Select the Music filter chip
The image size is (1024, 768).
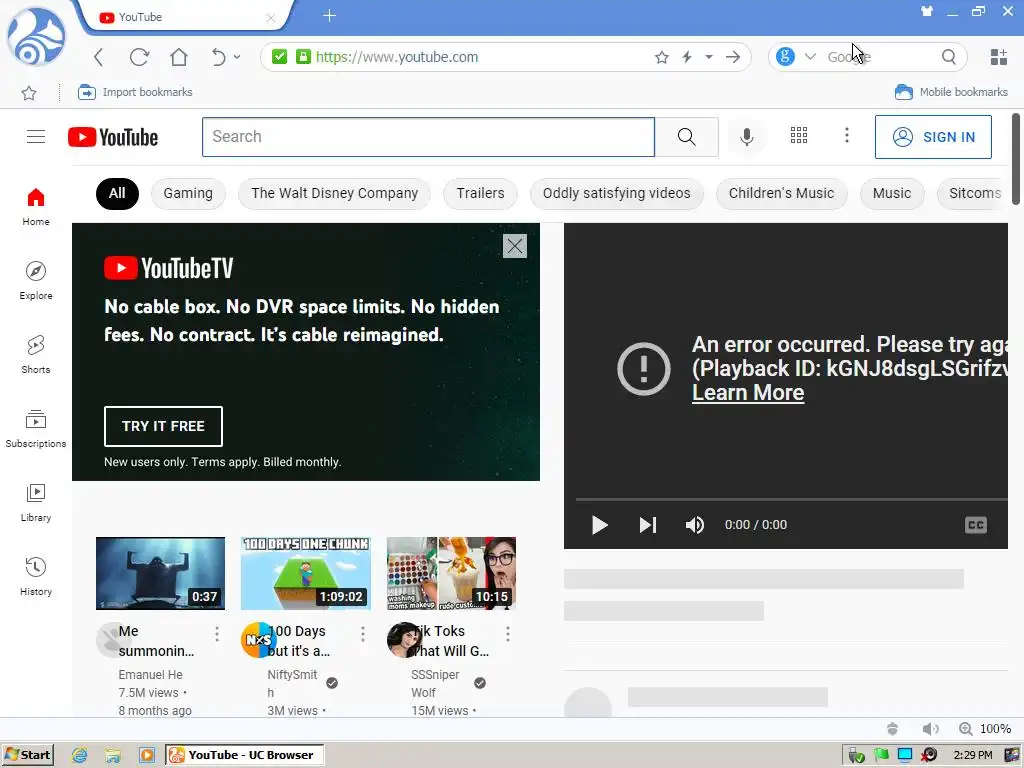[891, 193]
